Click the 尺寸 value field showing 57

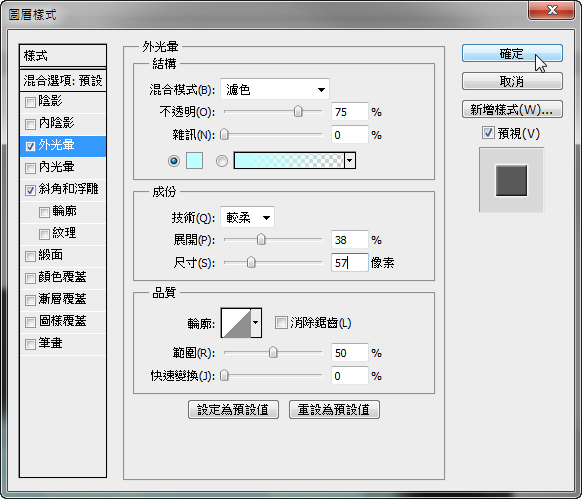tap(350, 263)
